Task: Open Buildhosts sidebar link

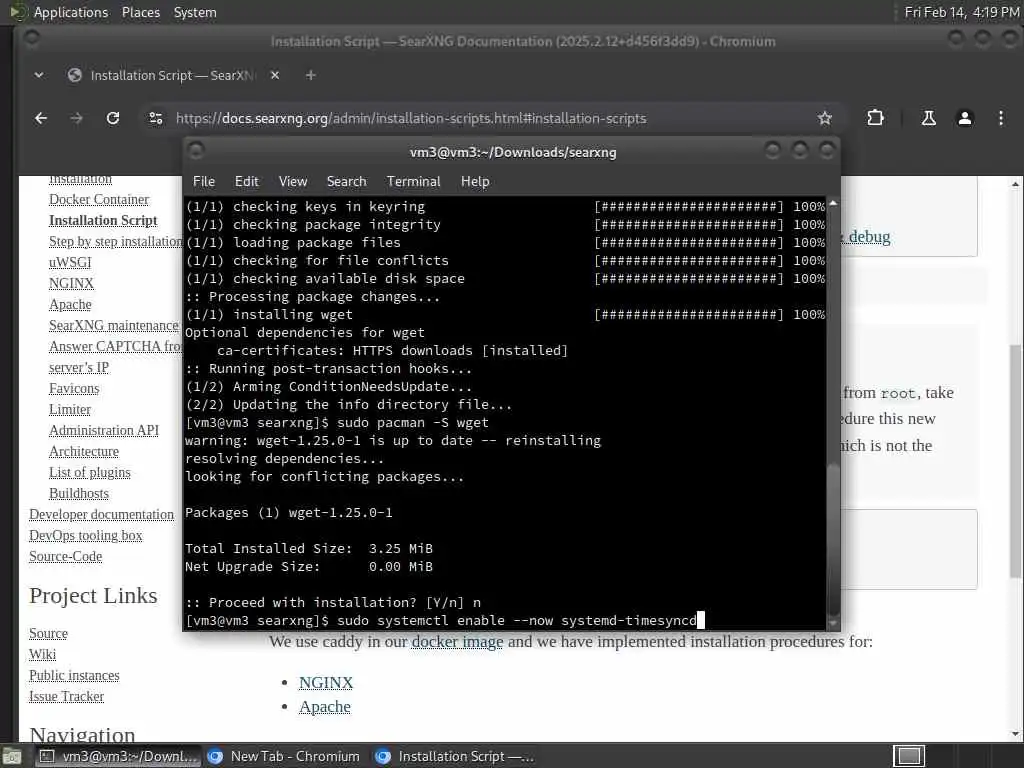Action: pyautogui.click(x=78, y=493)
